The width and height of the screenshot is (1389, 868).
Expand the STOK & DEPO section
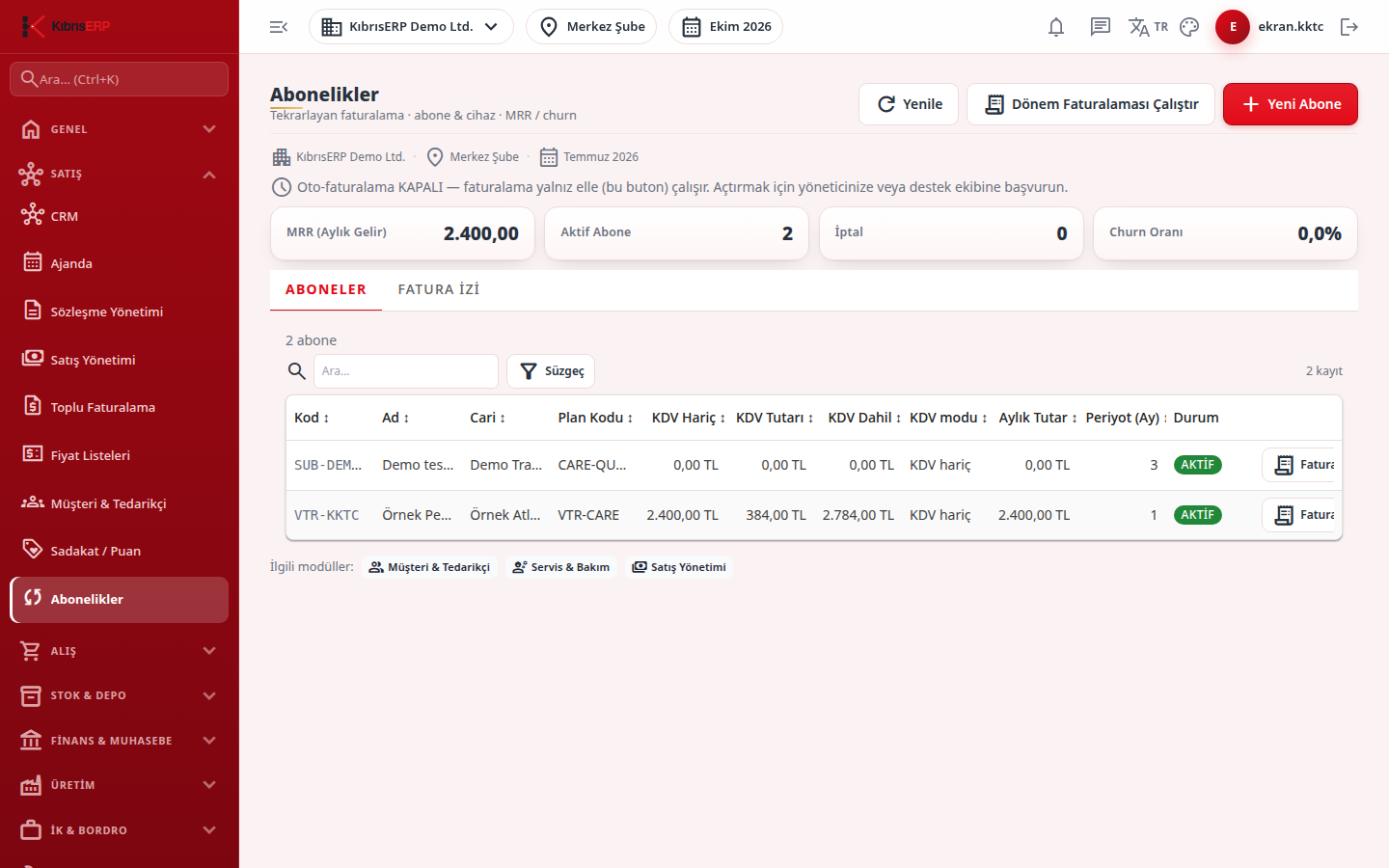click(x=120, y=695)
